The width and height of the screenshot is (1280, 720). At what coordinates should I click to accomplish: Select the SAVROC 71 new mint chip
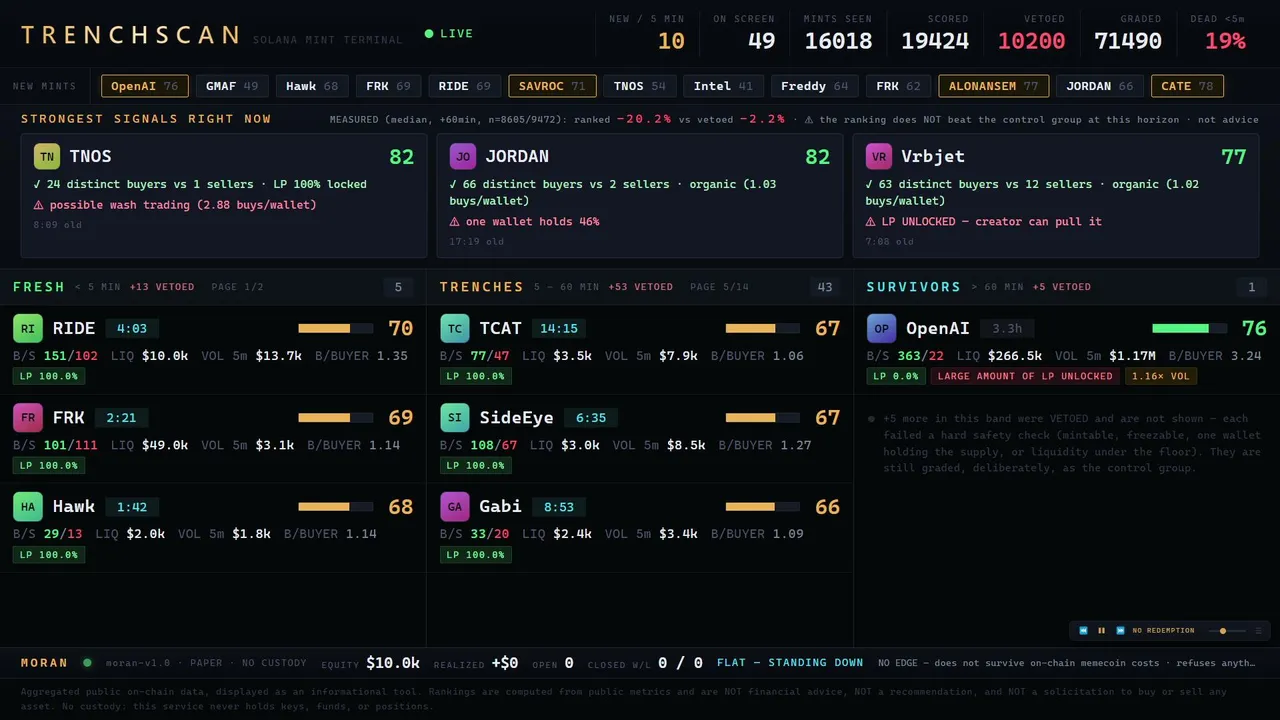pyautogui.click(x=552, y=86)
